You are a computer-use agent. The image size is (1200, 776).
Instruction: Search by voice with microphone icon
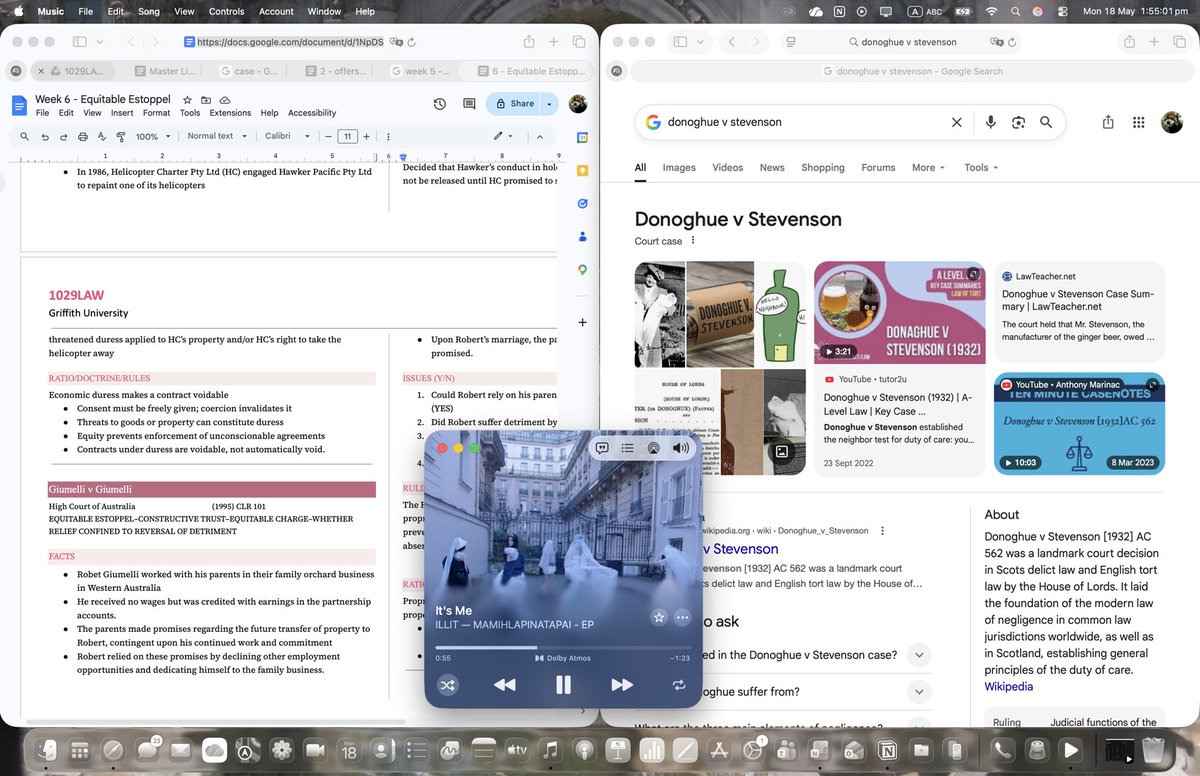990,122
